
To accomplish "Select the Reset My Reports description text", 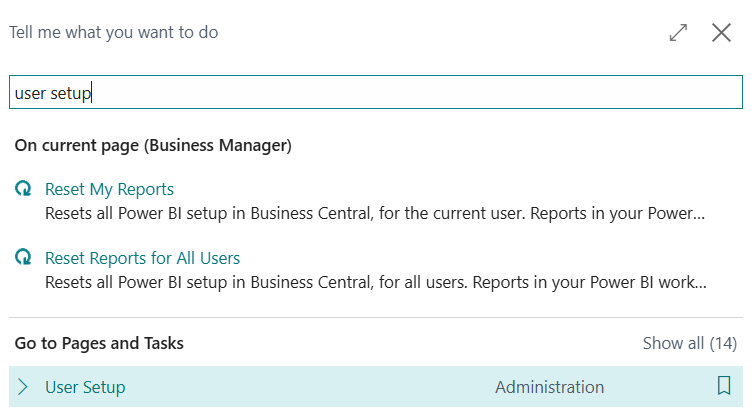I will click(375, 213).
